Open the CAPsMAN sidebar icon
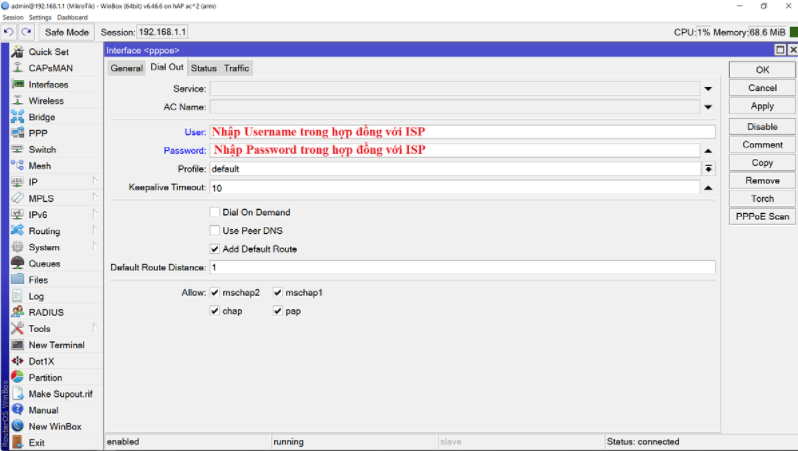 coord(18,68)
